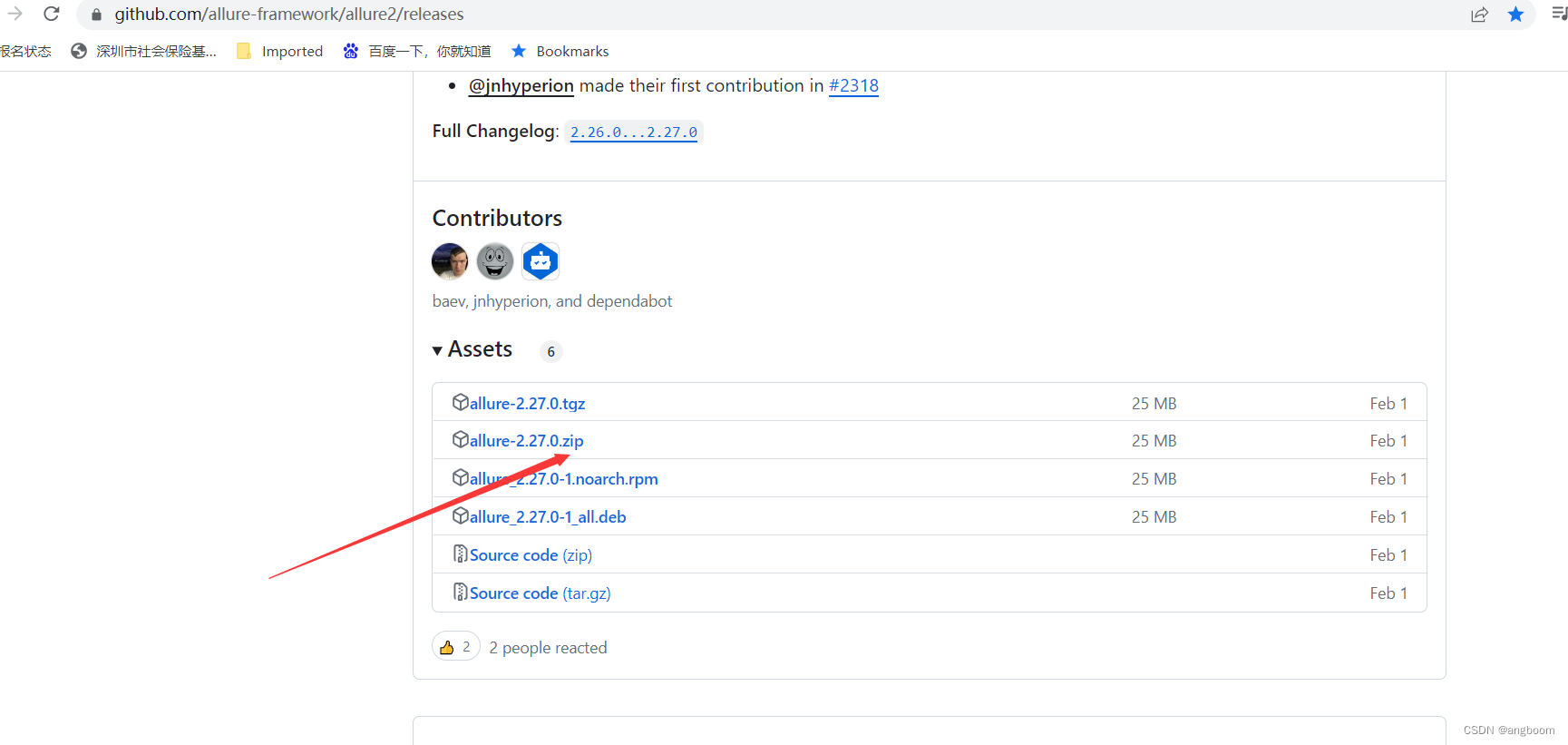Download Source code (zip)

point(531,554)
